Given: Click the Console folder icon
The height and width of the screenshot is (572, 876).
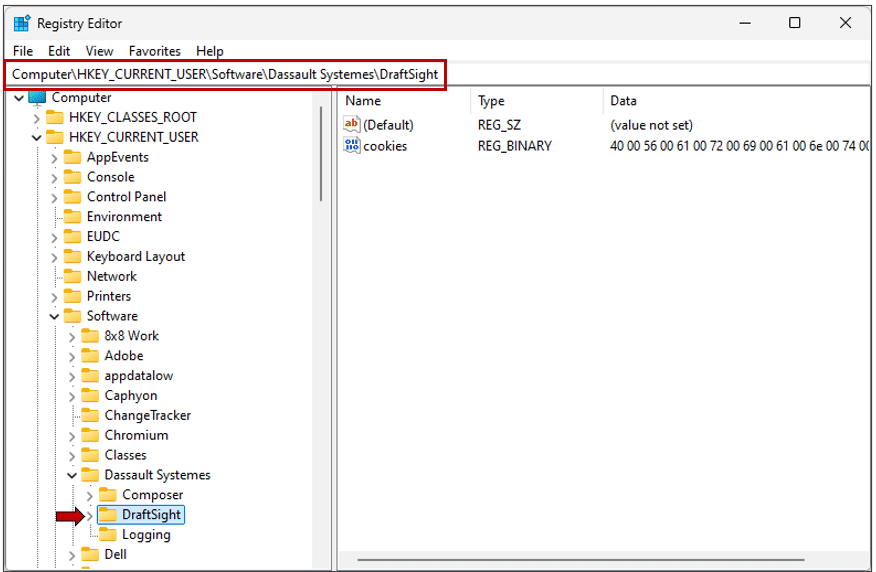Looking at the screenshot, I should pyautogui.click(x=72, y=177).
